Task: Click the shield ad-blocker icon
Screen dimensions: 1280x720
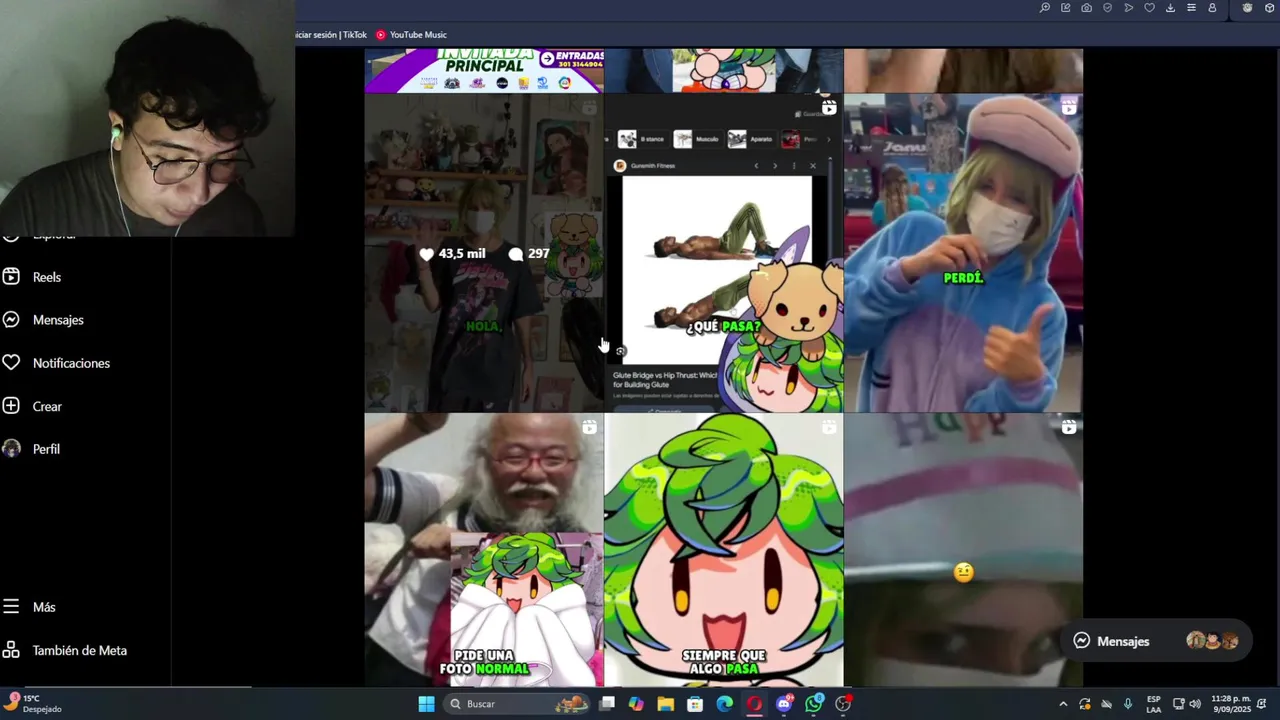Action: pos(1108,8)
